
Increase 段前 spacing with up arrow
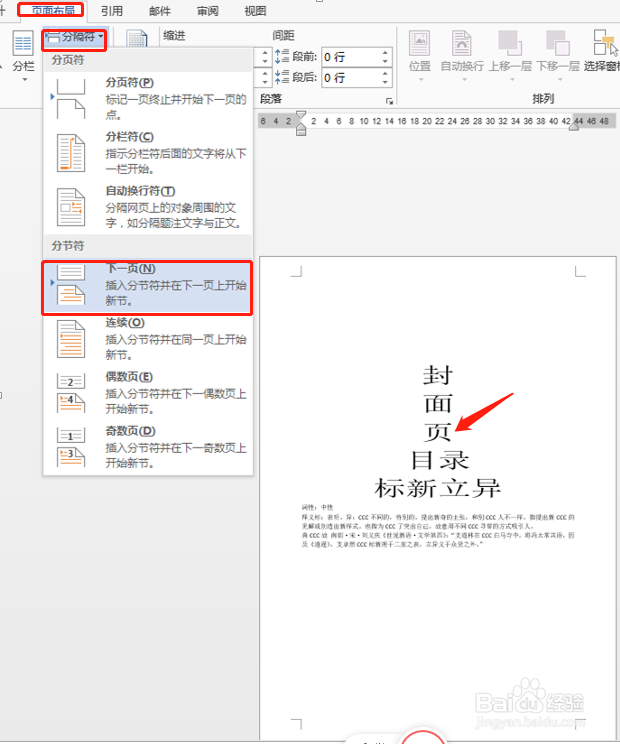point(385,53)
